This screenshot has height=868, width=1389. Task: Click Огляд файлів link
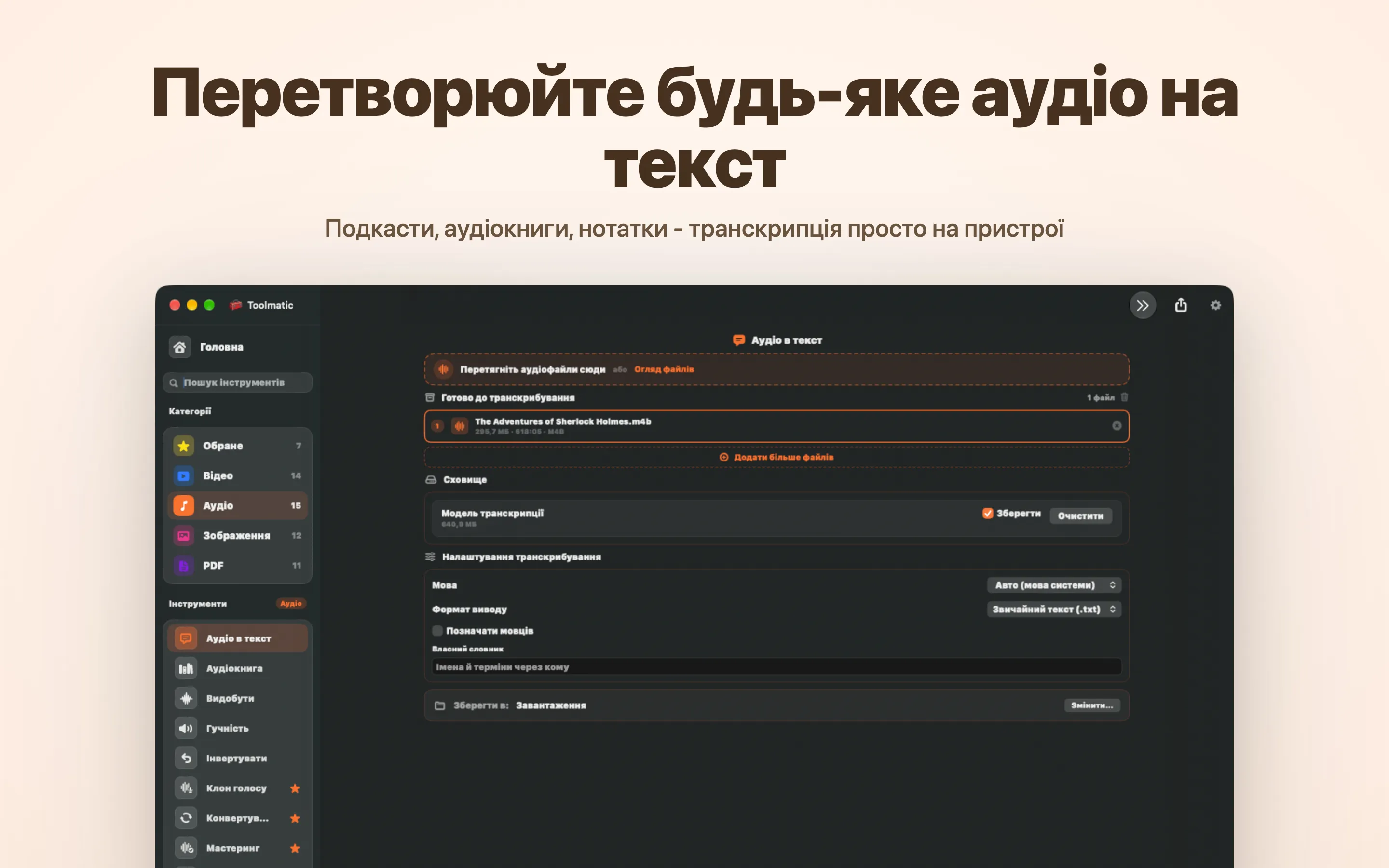(x=664, y=369)
